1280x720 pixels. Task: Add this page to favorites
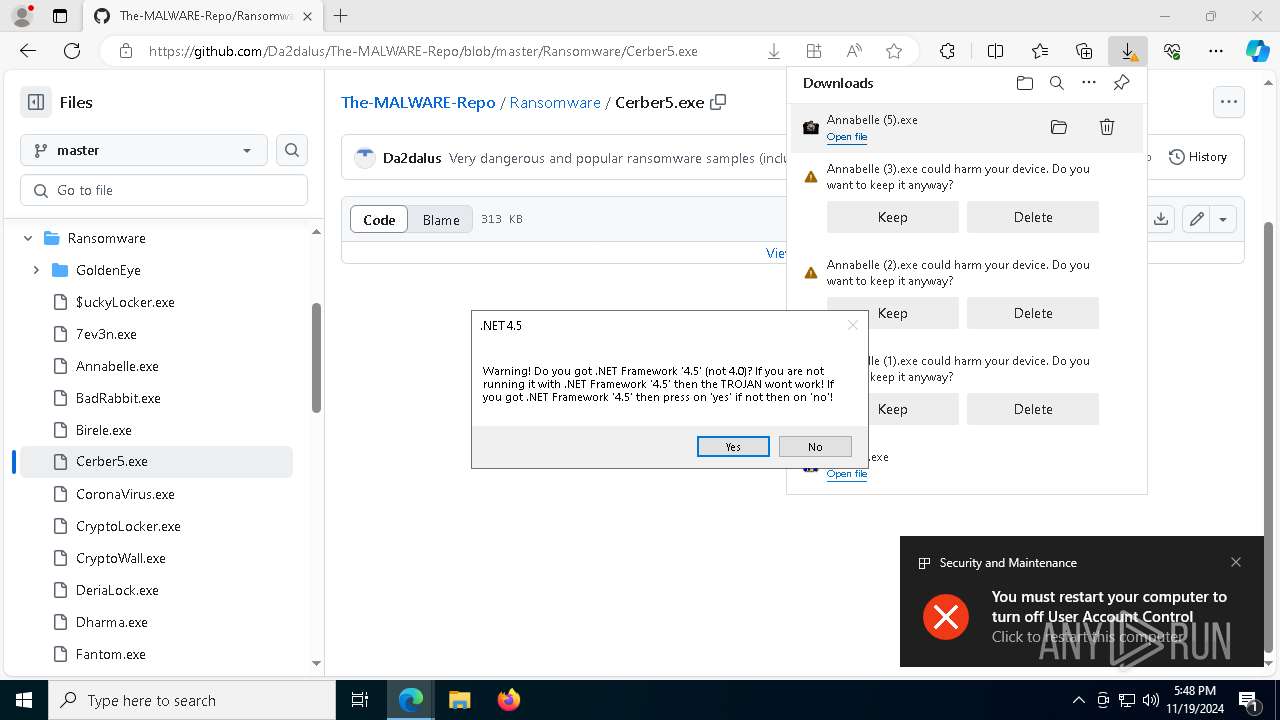tap(894, 51)
